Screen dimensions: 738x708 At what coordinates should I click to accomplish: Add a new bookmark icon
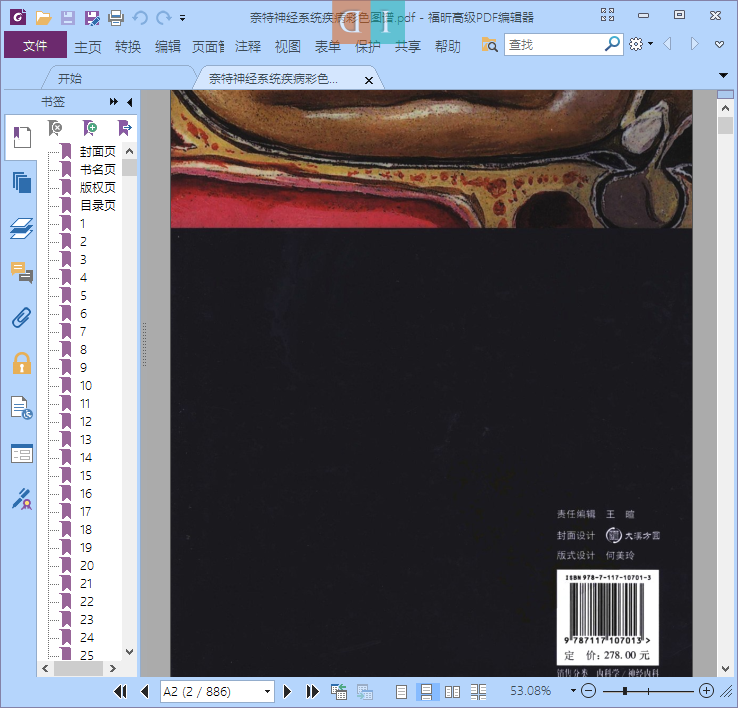click(90, 128)
